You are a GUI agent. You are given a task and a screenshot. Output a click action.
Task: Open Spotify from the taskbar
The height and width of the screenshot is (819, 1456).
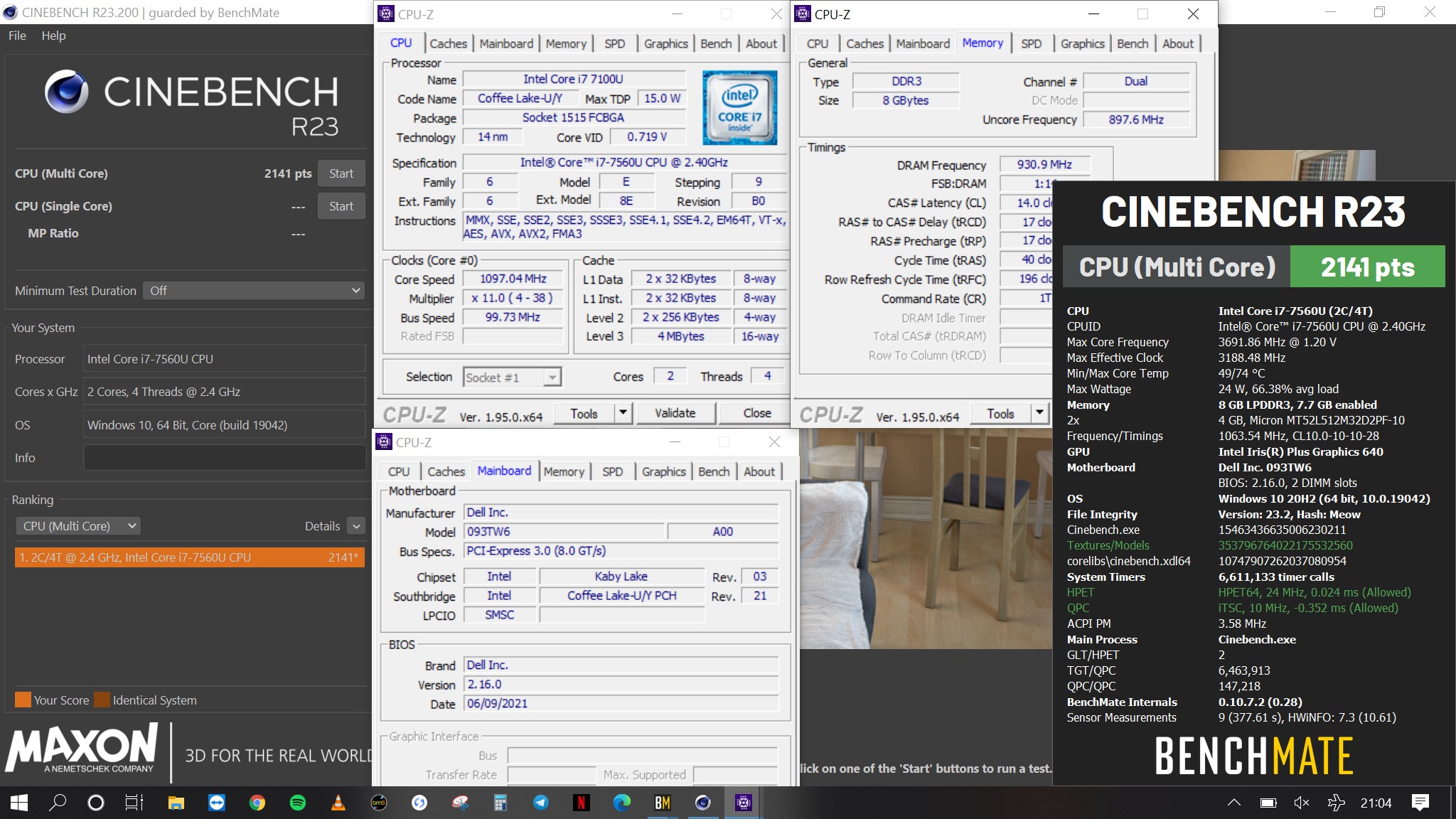297,803
